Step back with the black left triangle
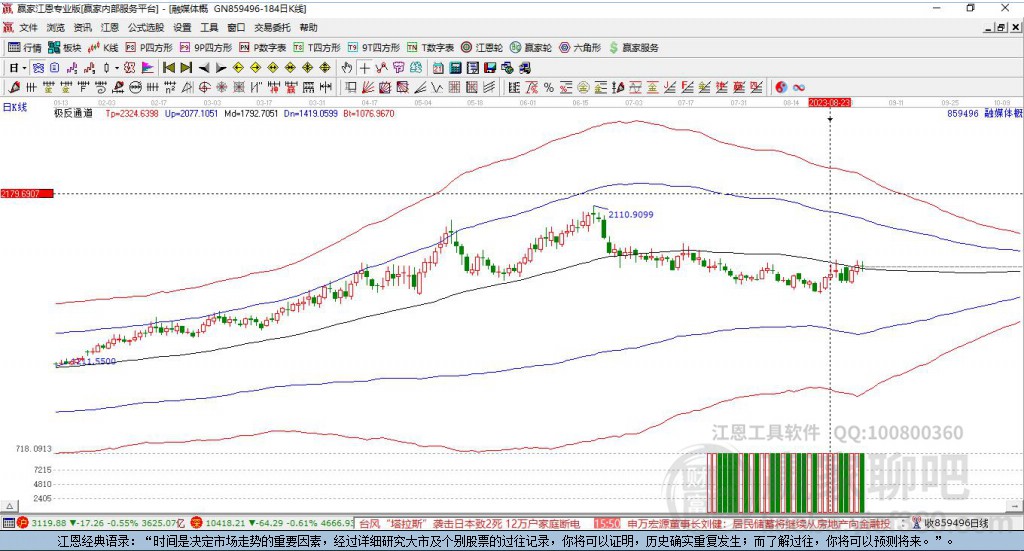 point(204,68)
